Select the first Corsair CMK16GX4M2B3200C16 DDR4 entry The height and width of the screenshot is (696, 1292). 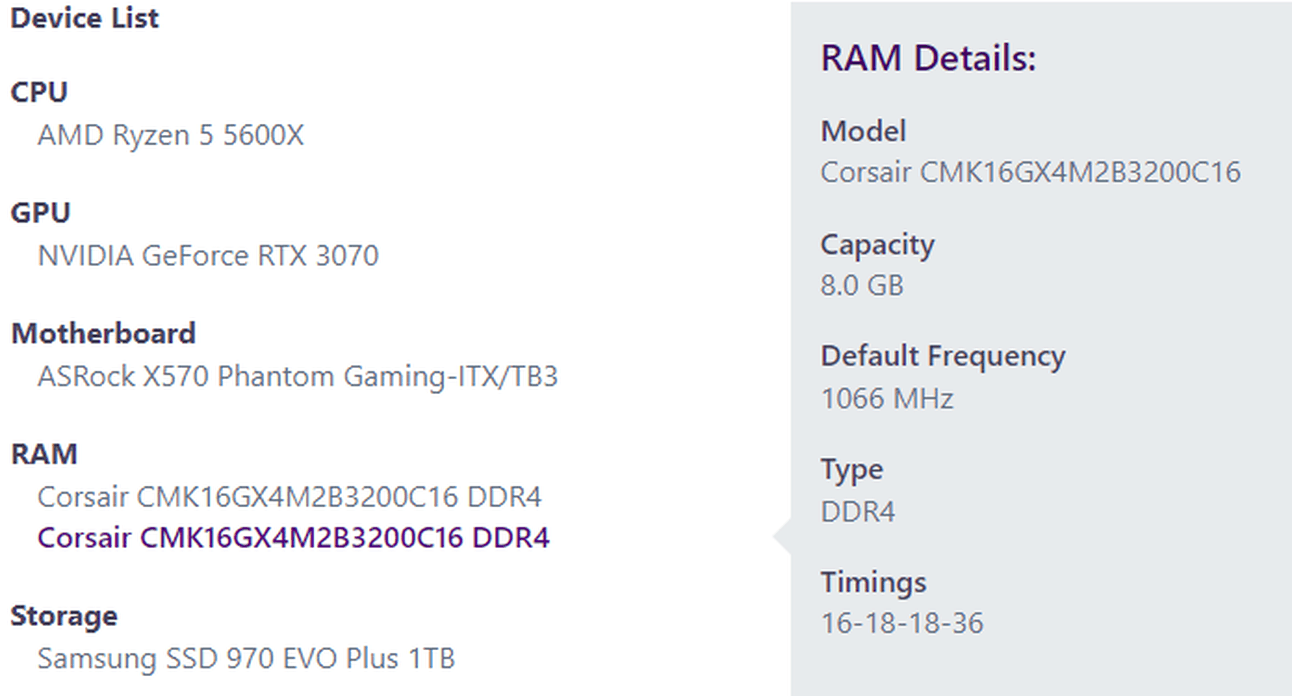coord(290,497)
